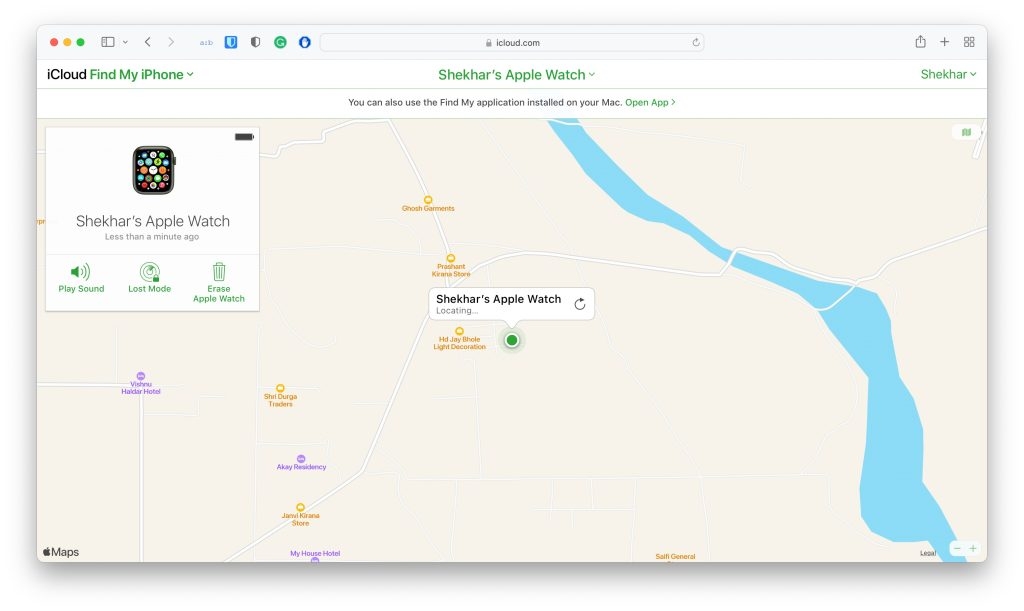This screenshot has height=611, width=1024.
Task: Go forward with the Safari forward arrow
Action: 171,42
